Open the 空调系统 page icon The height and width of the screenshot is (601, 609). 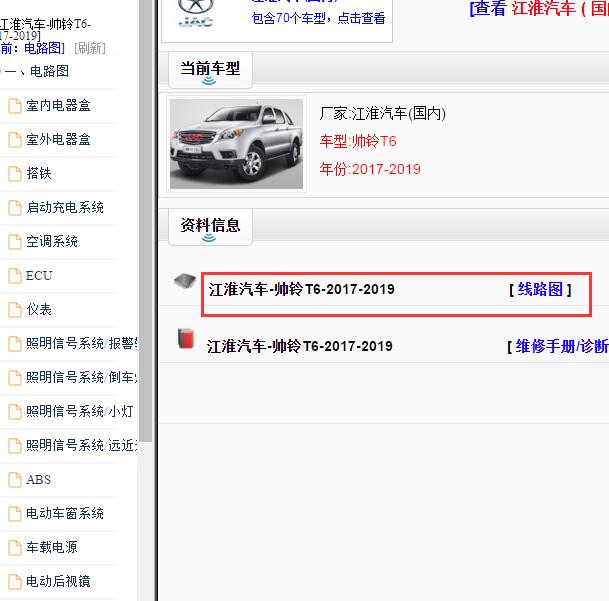coord(15,242)
